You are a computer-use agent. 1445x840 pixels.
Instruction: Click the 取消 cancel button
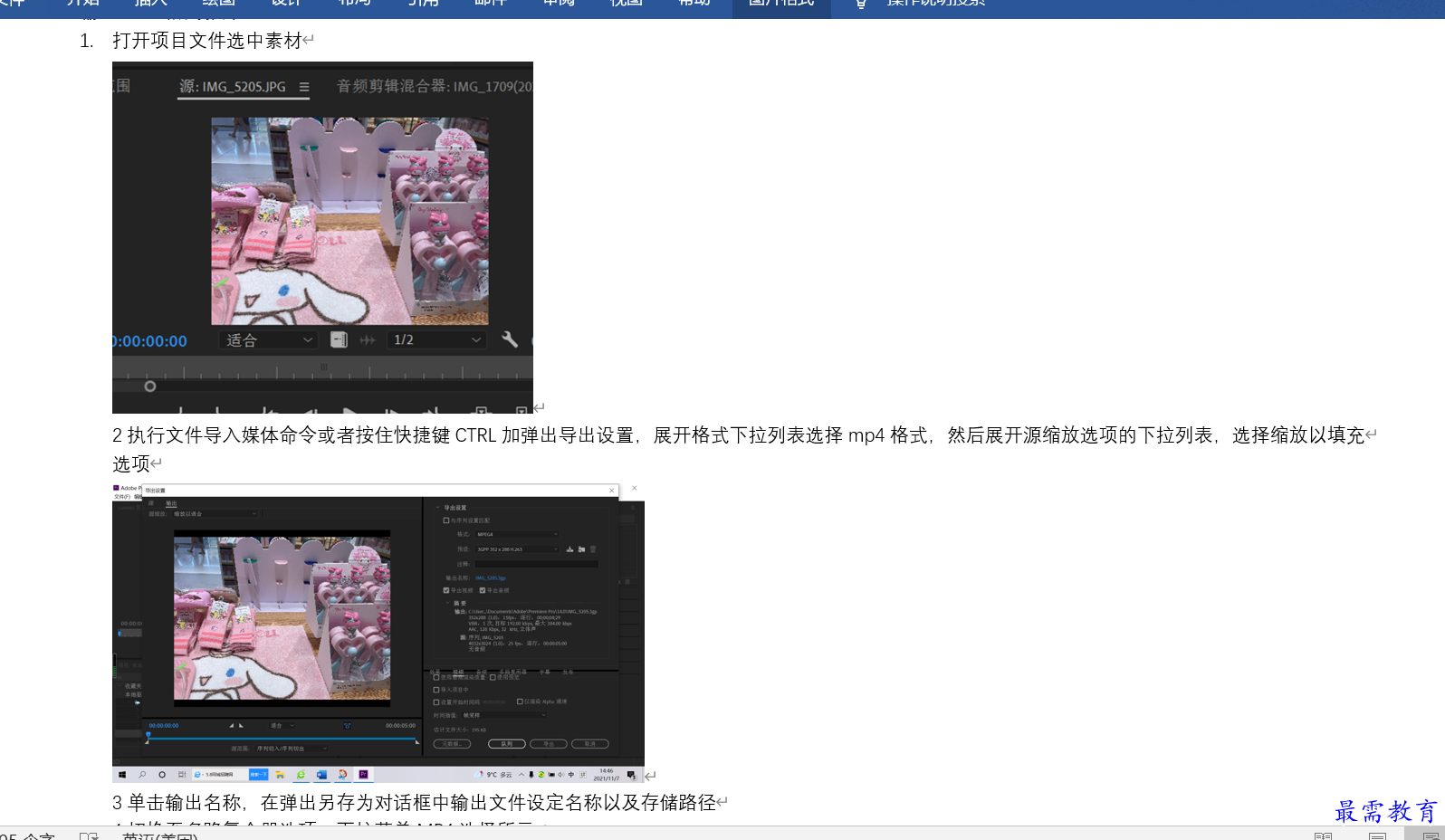[590, 744]
